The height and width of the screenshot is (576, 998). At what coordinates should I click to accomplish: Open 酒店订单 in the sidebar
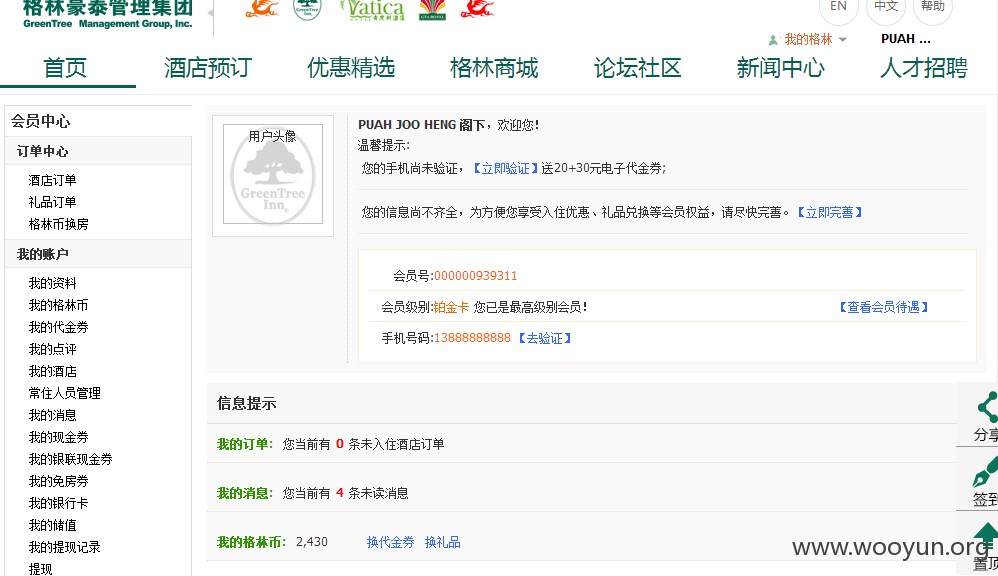[x=52, y=180]
